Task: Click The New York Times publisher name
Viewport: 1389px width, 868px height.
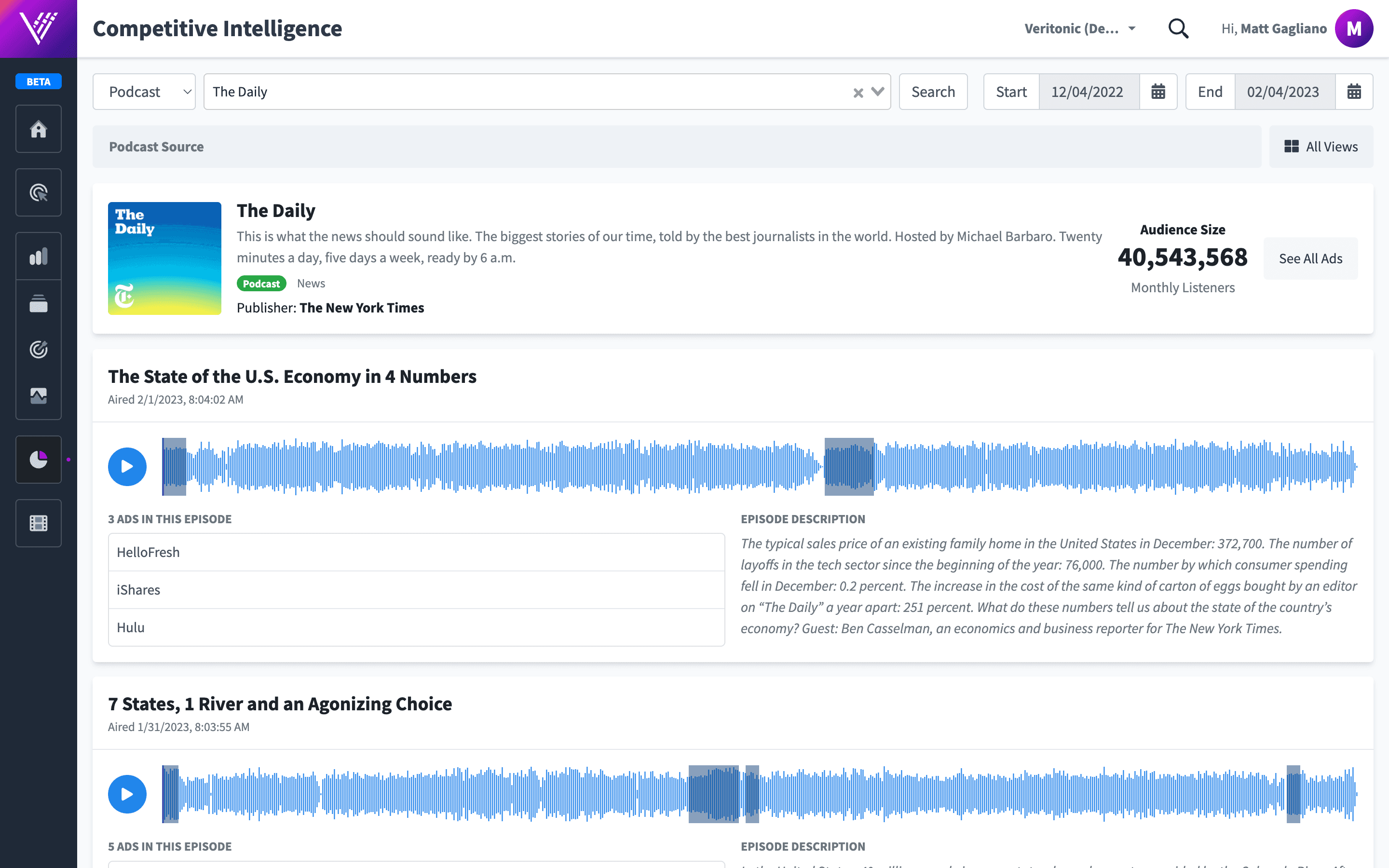Action: (x=362, y=308)
